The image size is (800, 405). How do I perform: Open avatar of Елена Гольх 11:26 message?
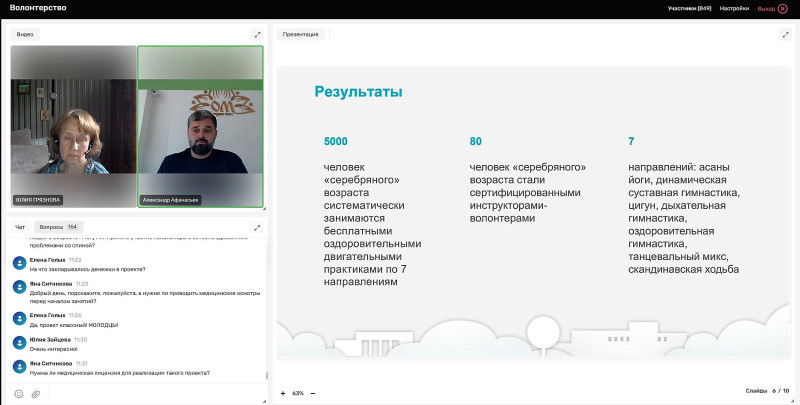click(19, 319)
